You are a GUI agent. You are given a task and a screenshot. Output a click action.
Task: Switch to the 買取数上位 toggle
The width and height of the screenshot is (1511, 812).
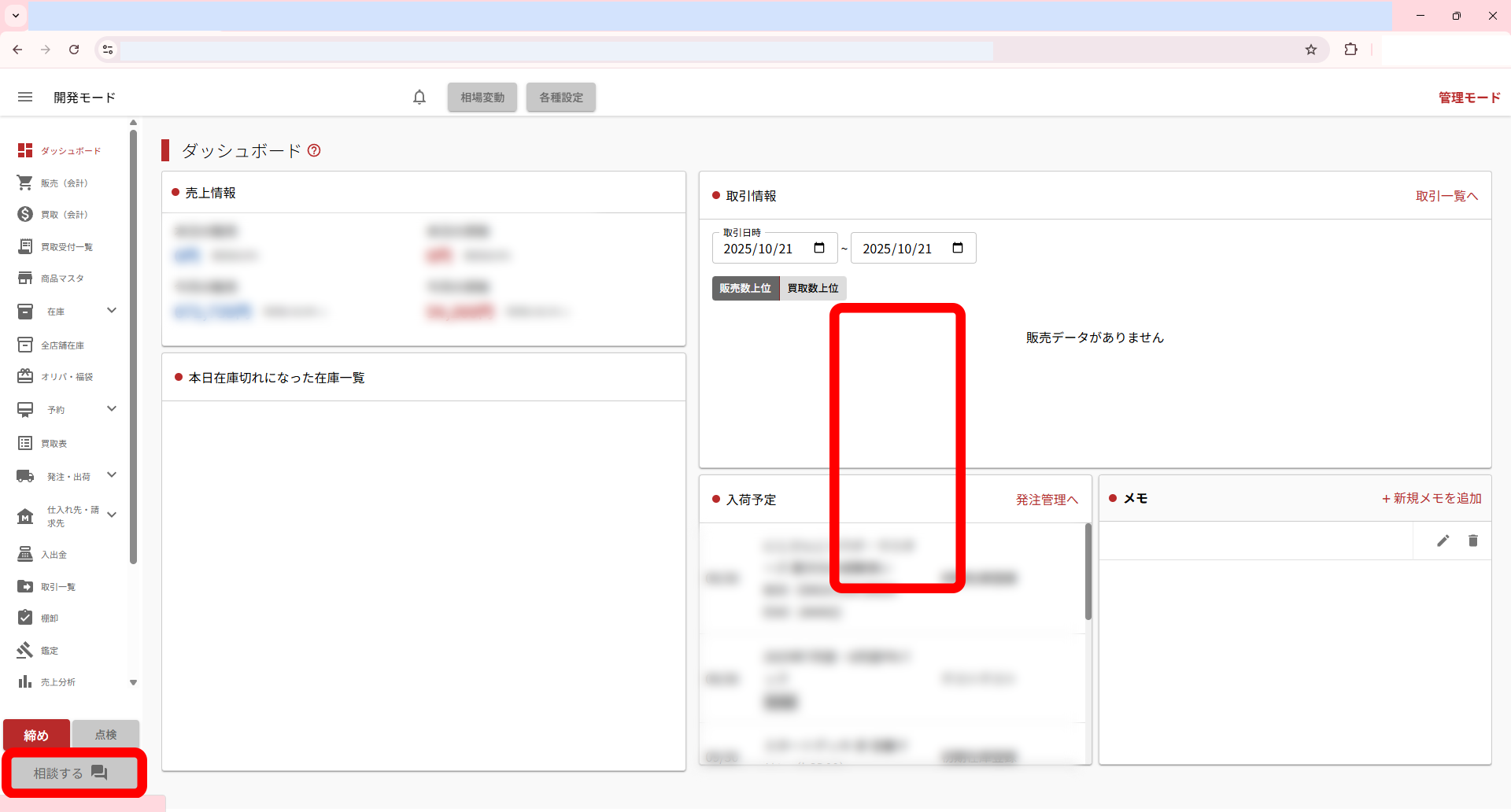813,288
